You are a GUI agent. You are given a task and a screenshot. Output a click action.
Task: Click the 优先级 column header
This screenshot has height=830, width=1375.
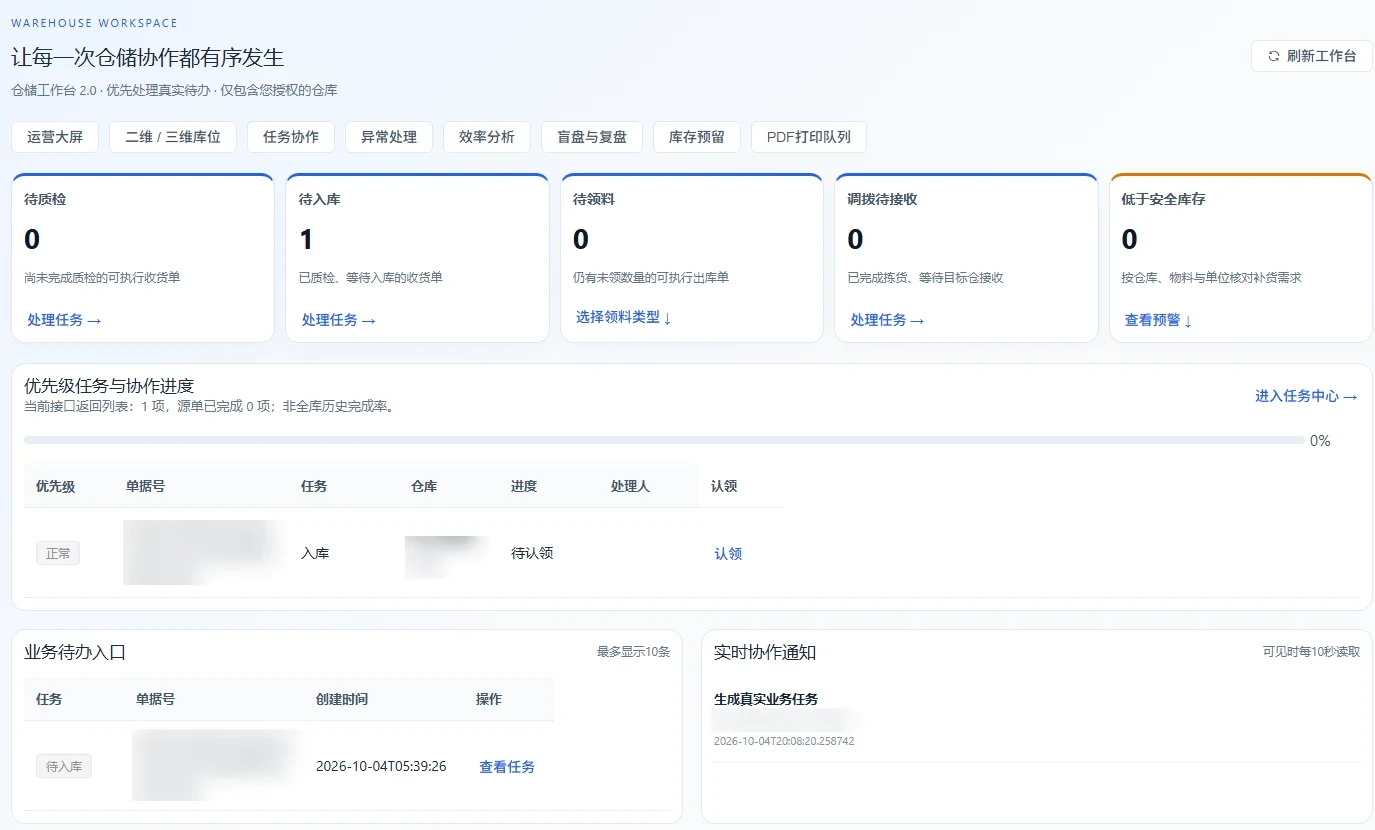pyautogui.click(x=55, y=486)
